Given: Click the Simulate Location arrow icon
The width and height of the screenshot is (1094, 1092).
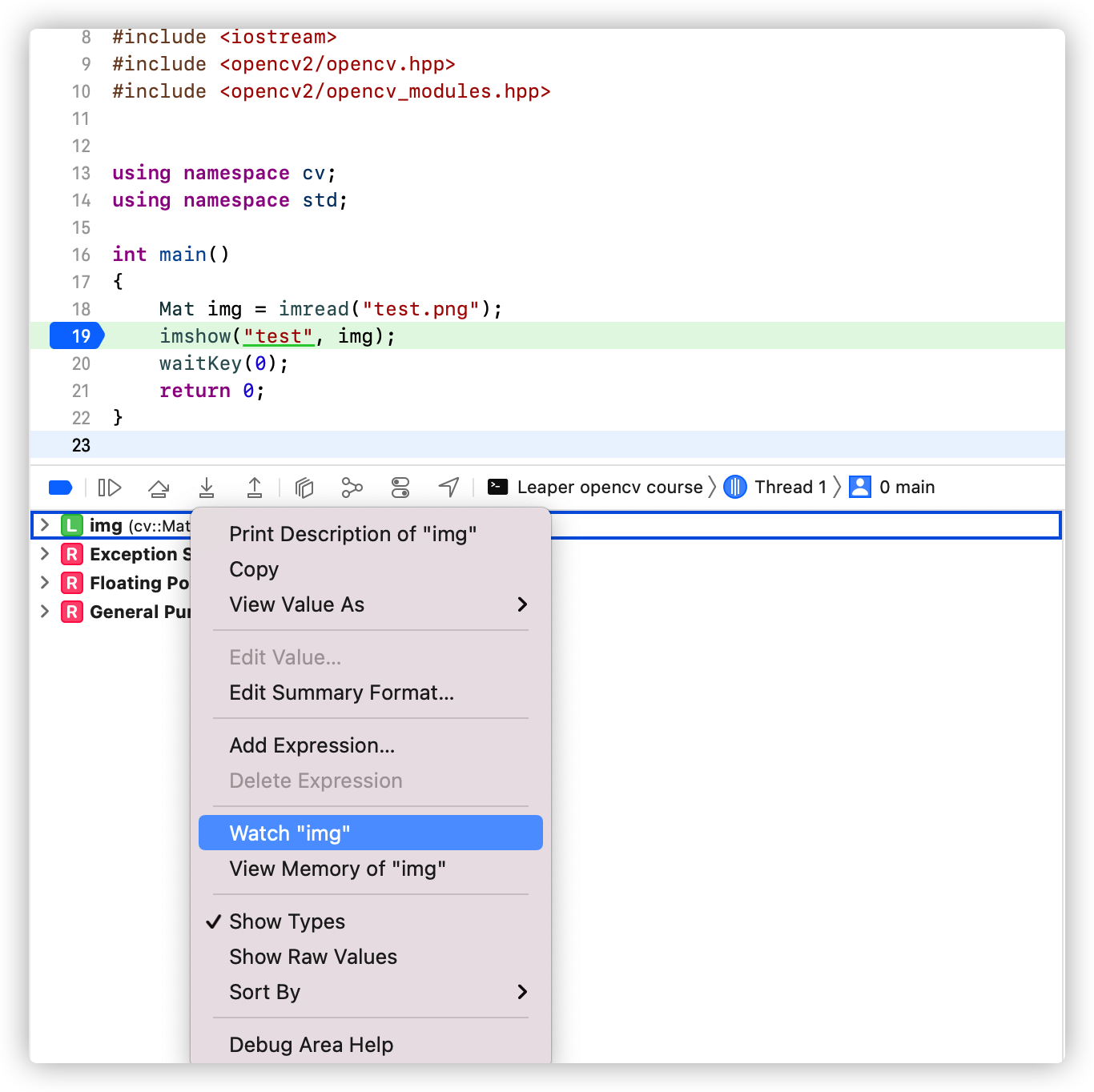Looking at the screenshot, I should [x=449, y=488].
